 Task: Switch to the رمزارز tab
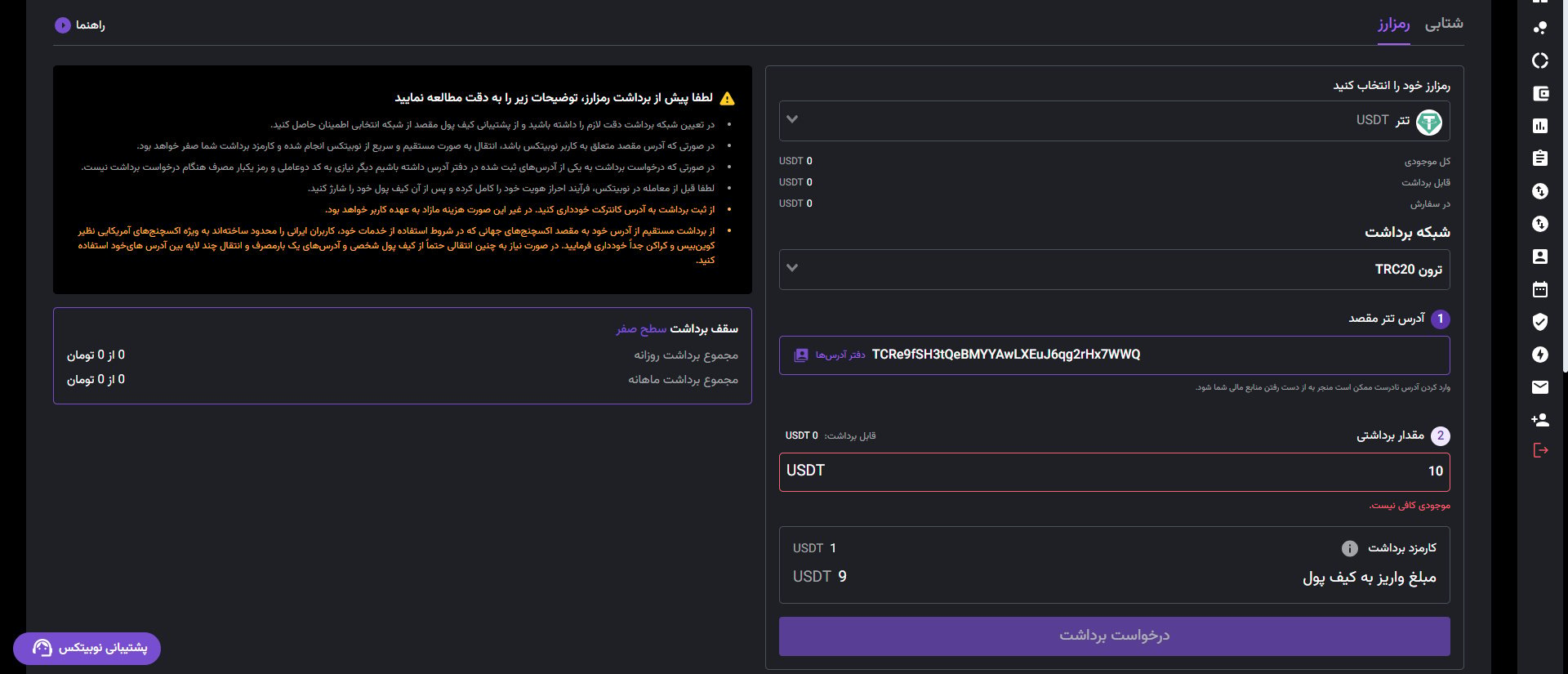[x=1394, y=24]
